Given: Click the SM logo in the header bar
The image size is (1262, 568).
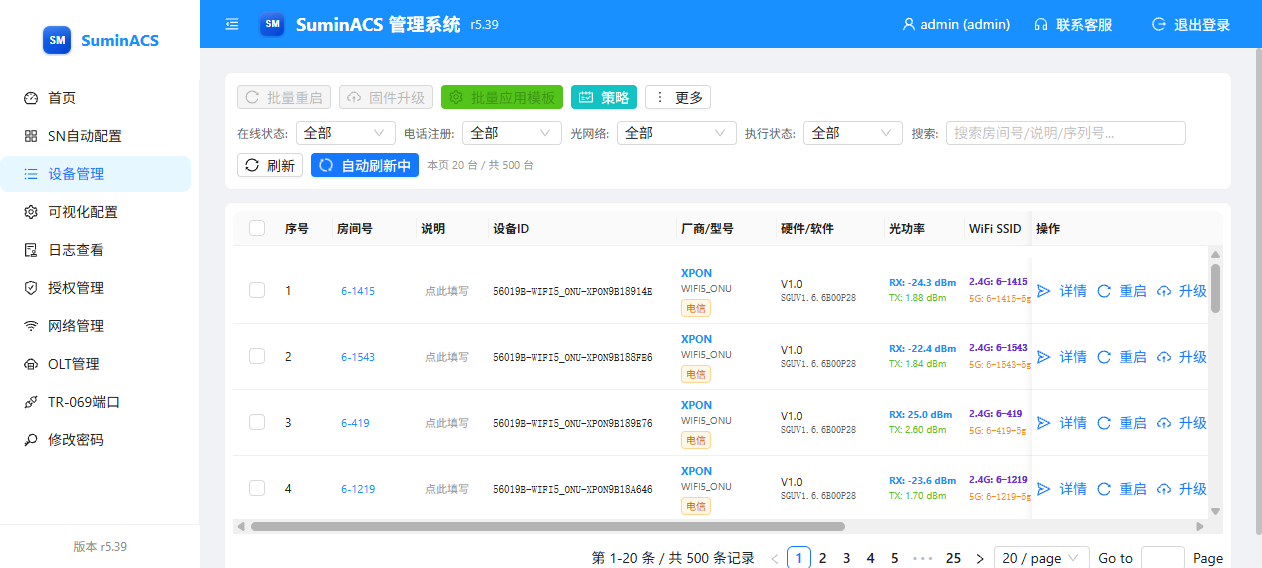Looking at the screenshot, I should click(x=272, y=24).
